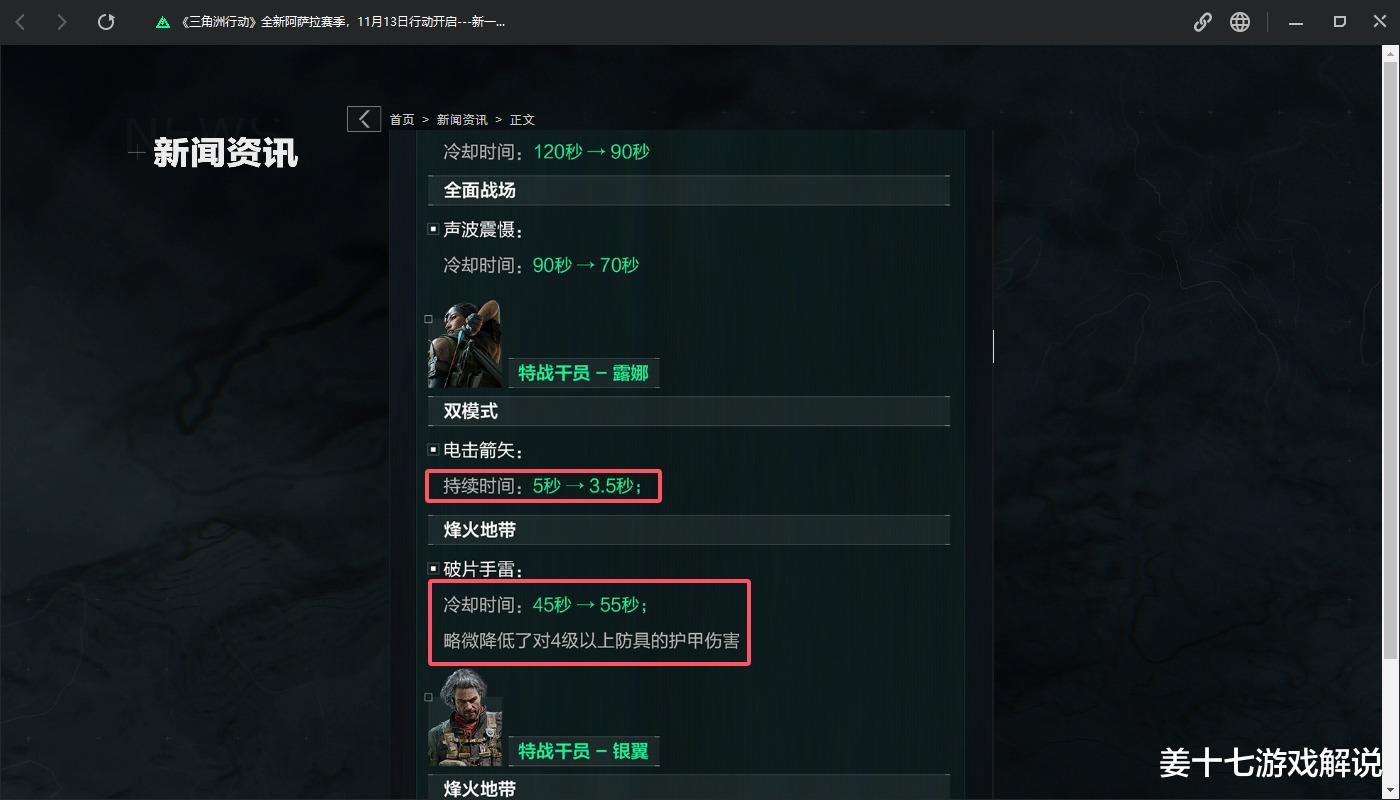The width and height of the screenshot is (1400, 800).
Task: Click 露娜 operator portrait thumbnail
Action: tap(465, 343)
